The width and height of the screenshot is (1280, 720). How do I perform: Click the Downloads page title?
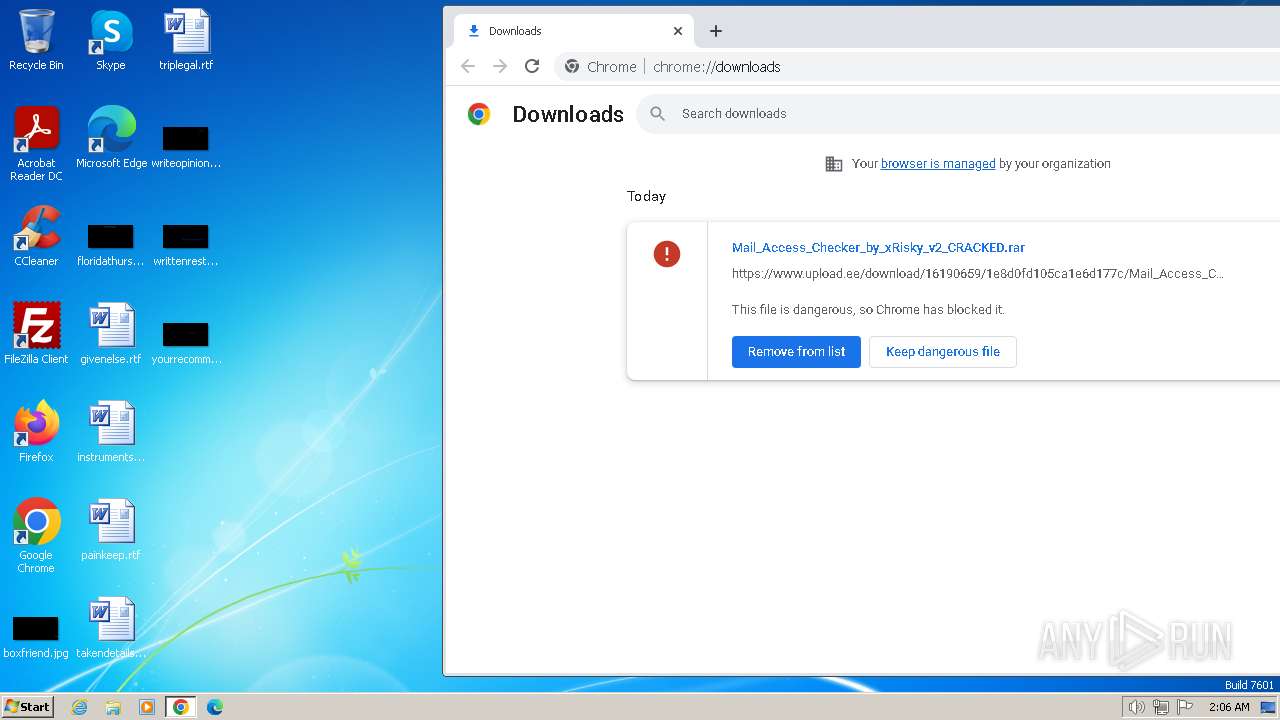[568, 115]
